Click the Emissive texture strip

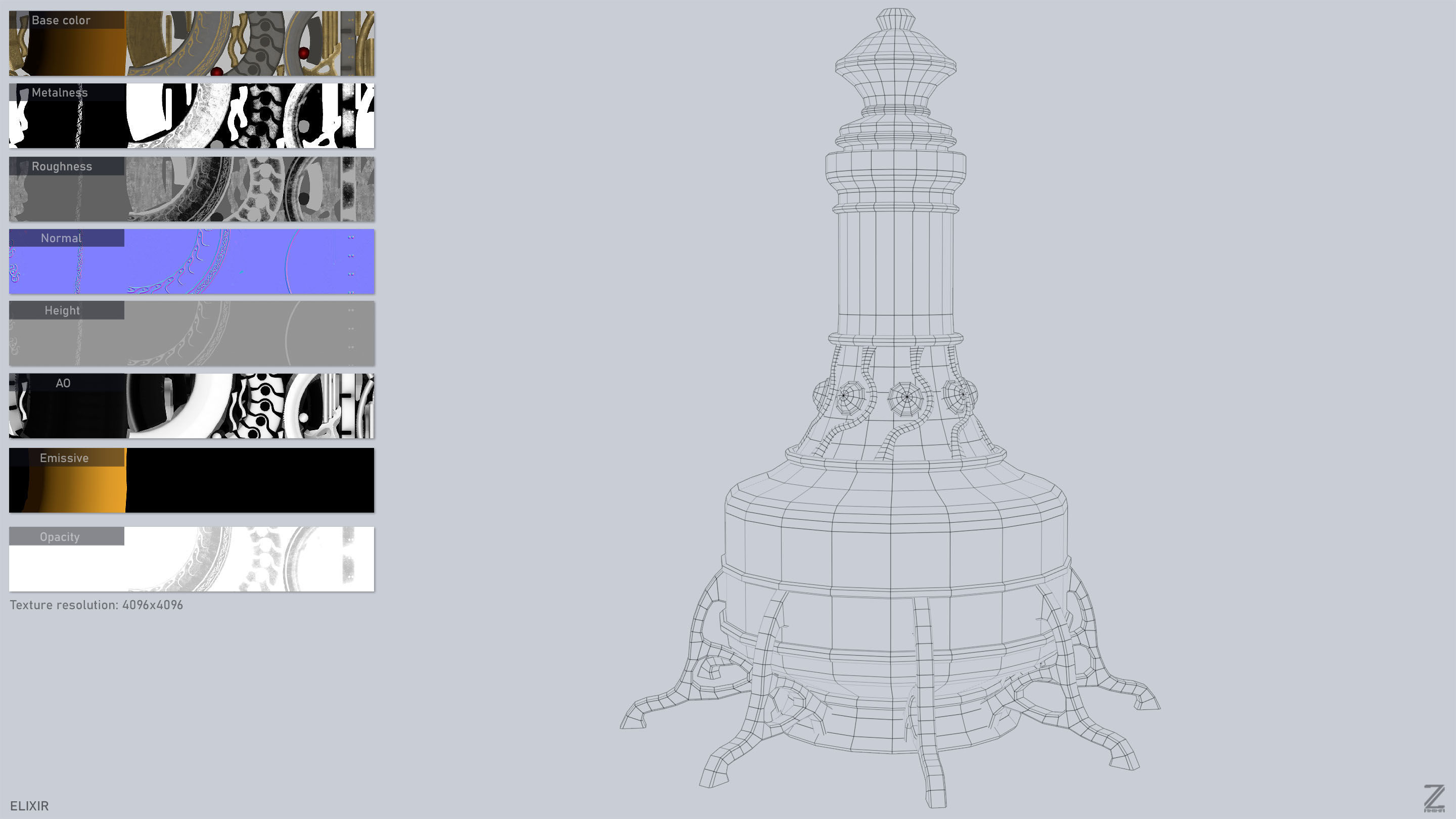pyautogui.click(x=192, y=480)
